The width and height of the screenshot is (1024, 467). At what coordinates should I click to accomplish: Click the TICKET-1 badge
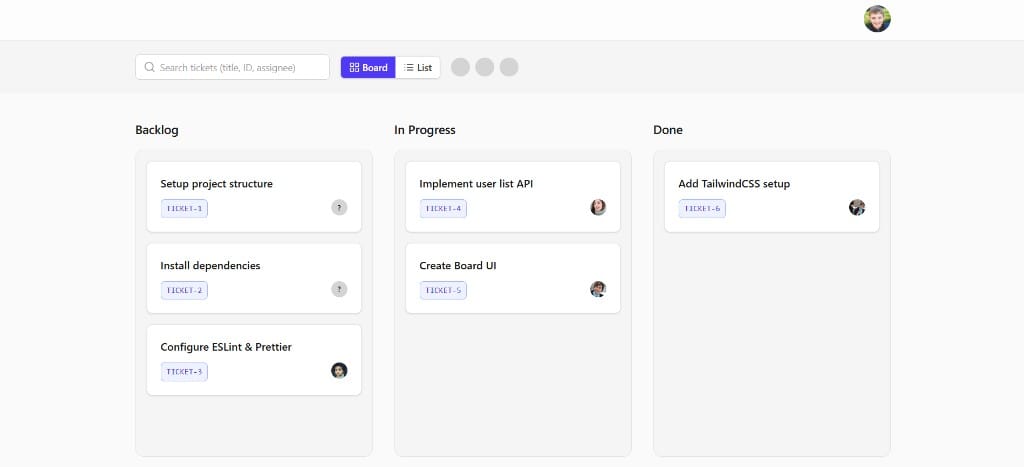[x=184, y=208]
